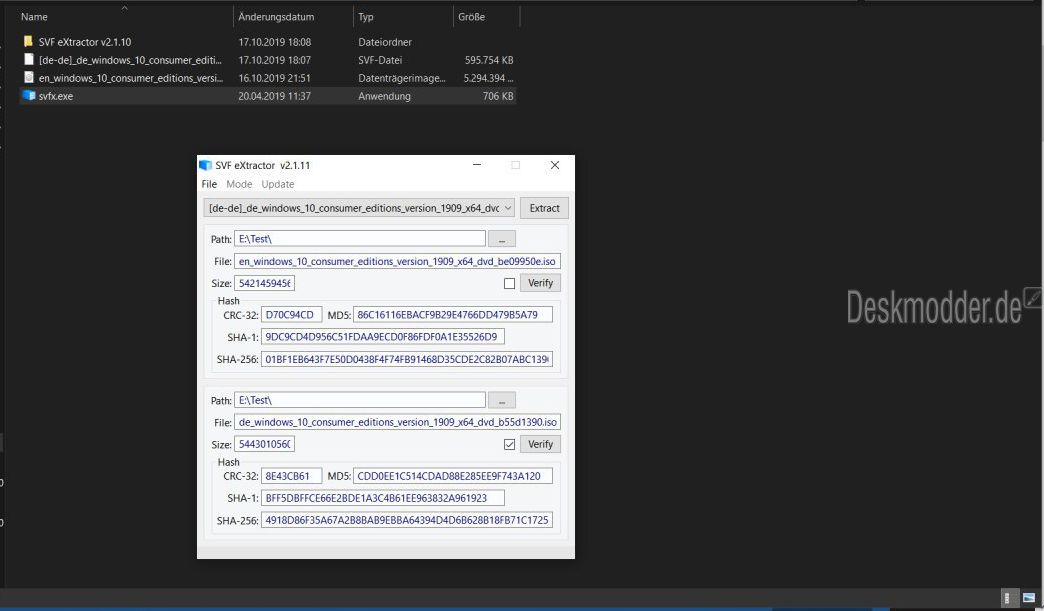Click the first Path field with E:\Test\
Image resolution: width=1044 pixels, height=611 pixels.
coord(360,239)
